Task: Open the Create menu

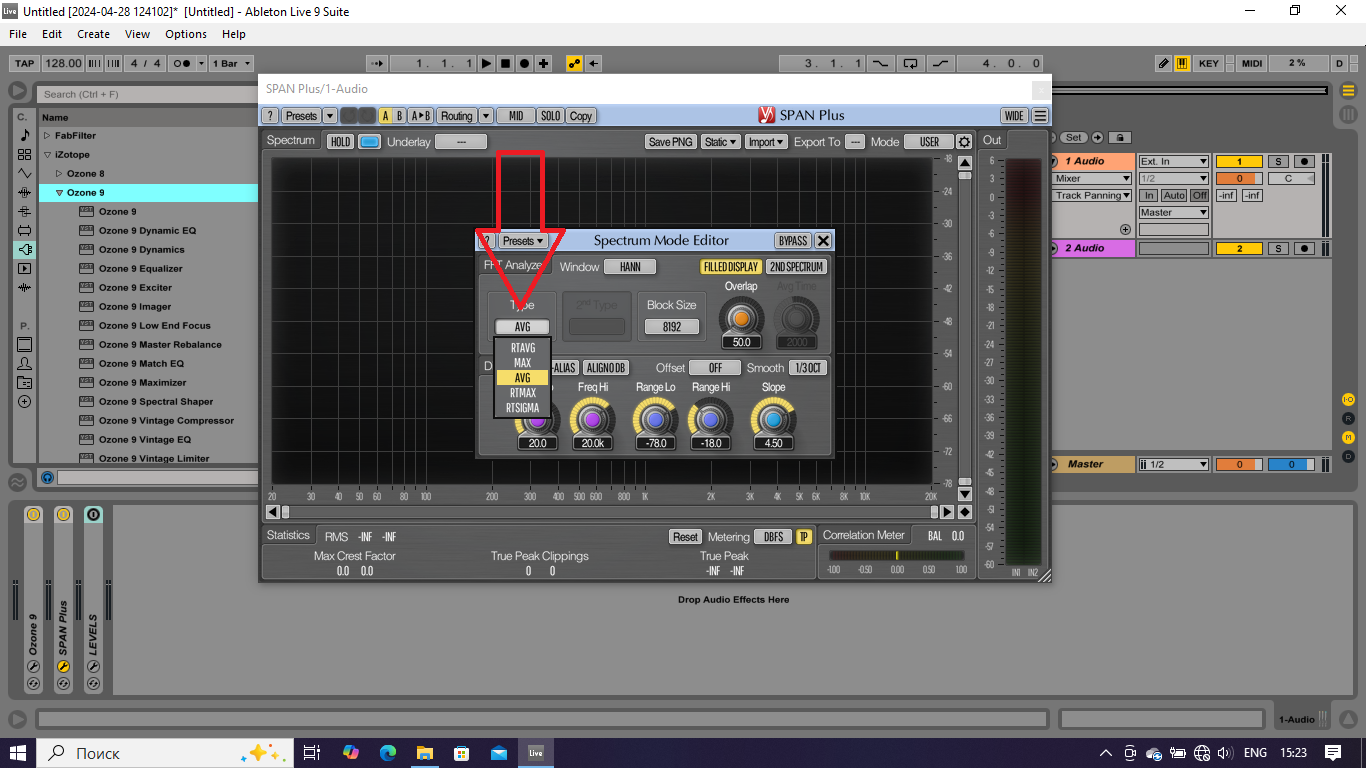Action: 94,34
